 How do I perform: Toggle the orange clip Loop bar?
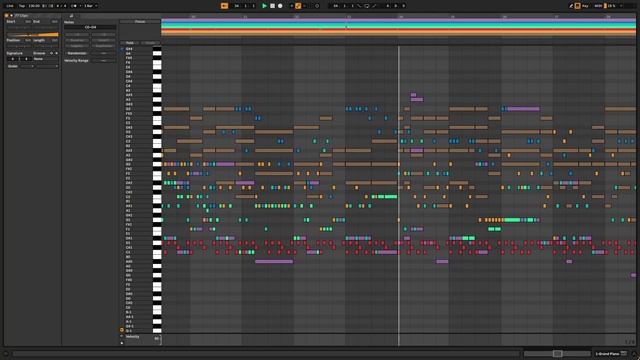tap(33, 35)
